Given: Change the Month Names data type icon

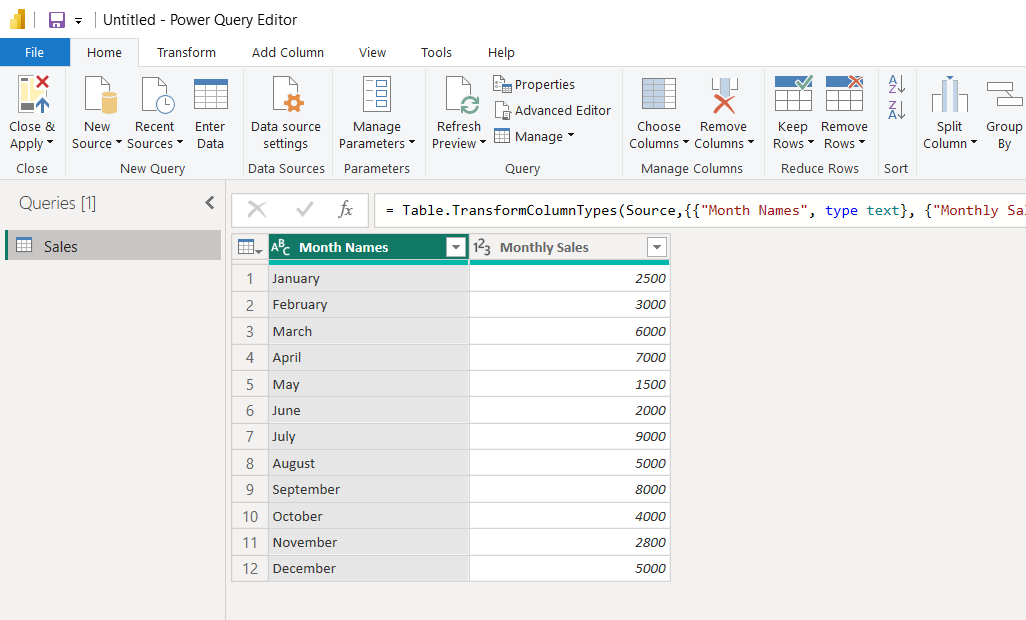Looking at the screenshot, I should tap(281, 248).
